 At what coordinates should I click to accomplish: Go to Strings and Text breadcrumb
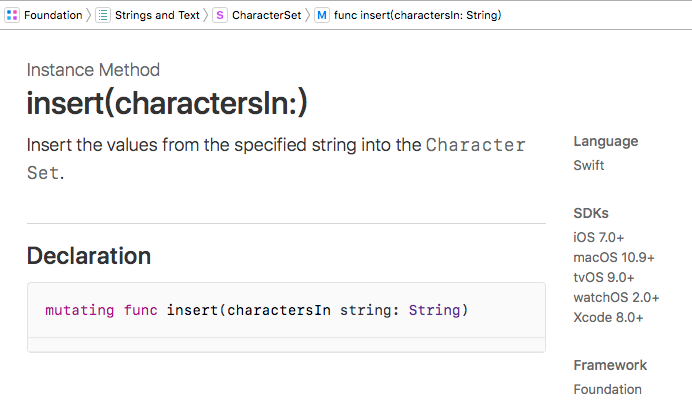point(157,15)
